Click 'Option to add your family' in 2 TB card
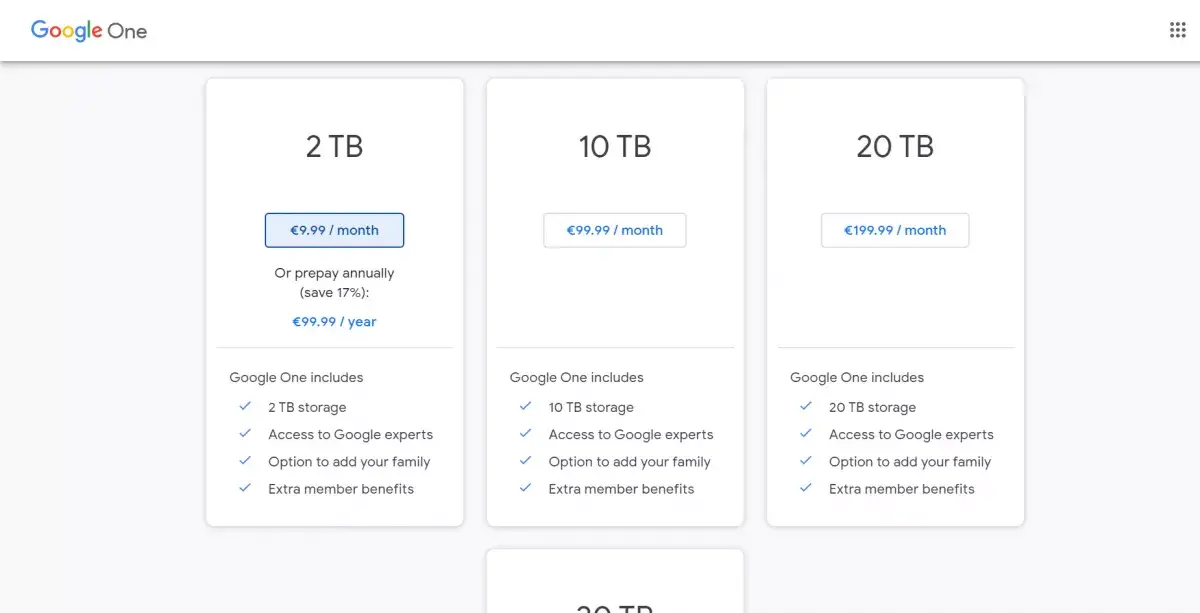1200x613 pixels. click(349, 462)
